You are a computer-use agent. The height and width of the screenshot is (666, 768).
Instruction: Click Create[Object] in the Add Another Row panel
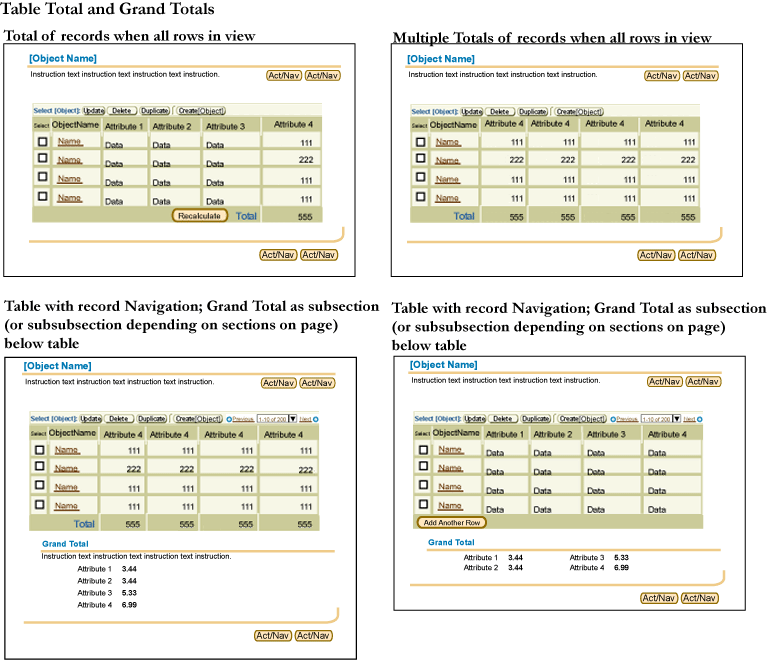582,419
